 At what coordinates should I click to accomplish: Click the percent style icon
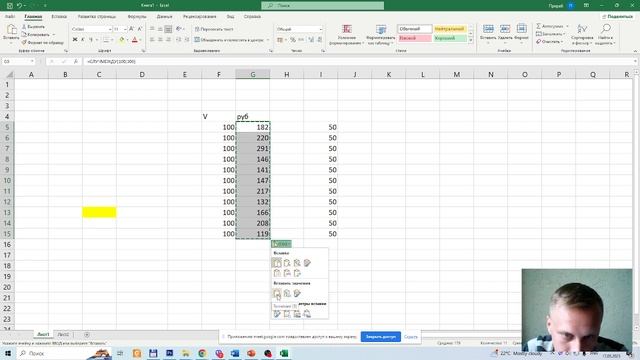click(x=293, y=40)
